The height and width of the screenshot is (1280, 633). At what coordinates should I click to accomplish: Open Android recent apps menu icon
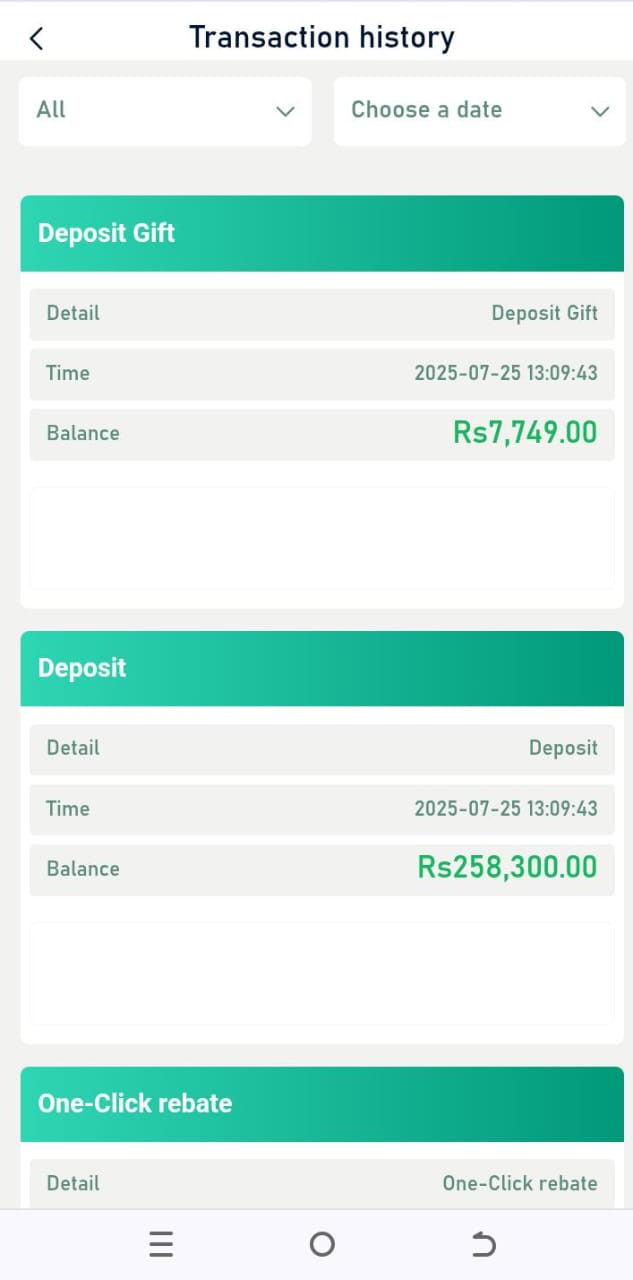tap(160, 1244)
